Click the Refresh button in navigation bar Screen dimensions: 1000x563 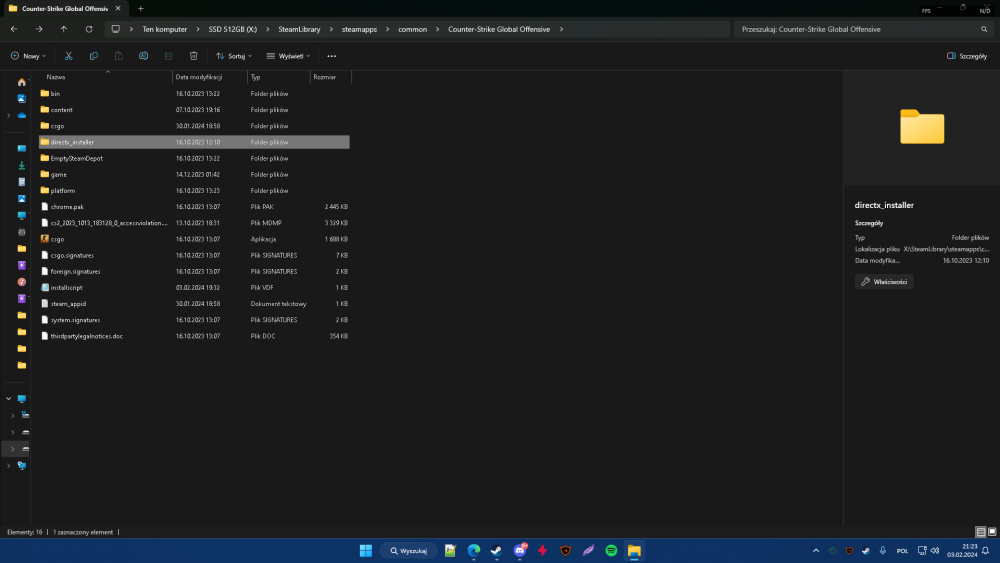[89, 29]
